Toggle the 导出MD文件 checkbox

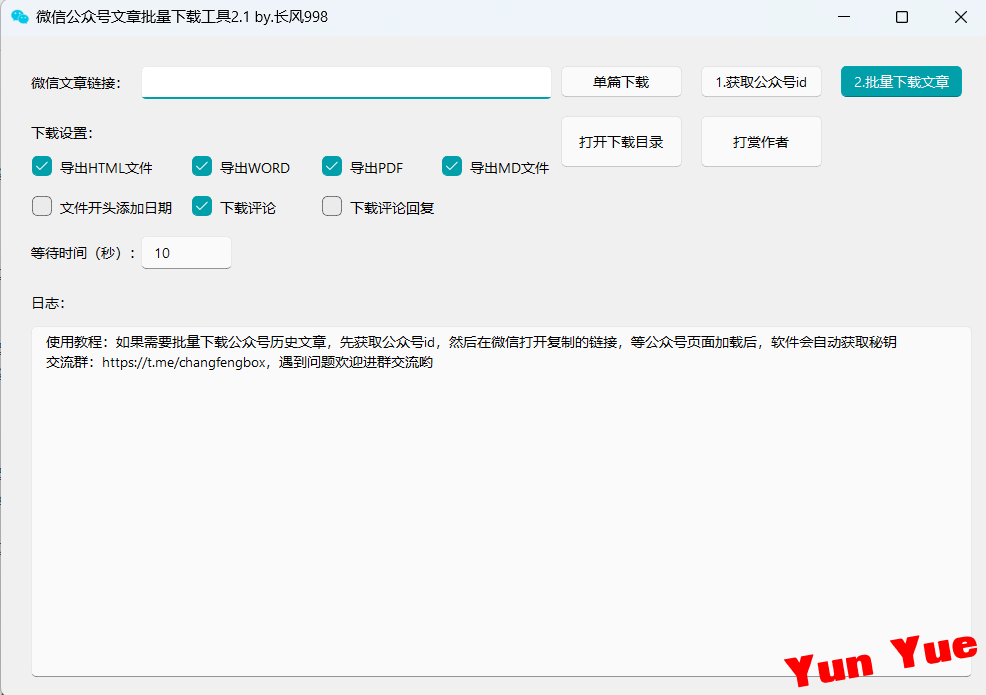click(x=452, y=167)
